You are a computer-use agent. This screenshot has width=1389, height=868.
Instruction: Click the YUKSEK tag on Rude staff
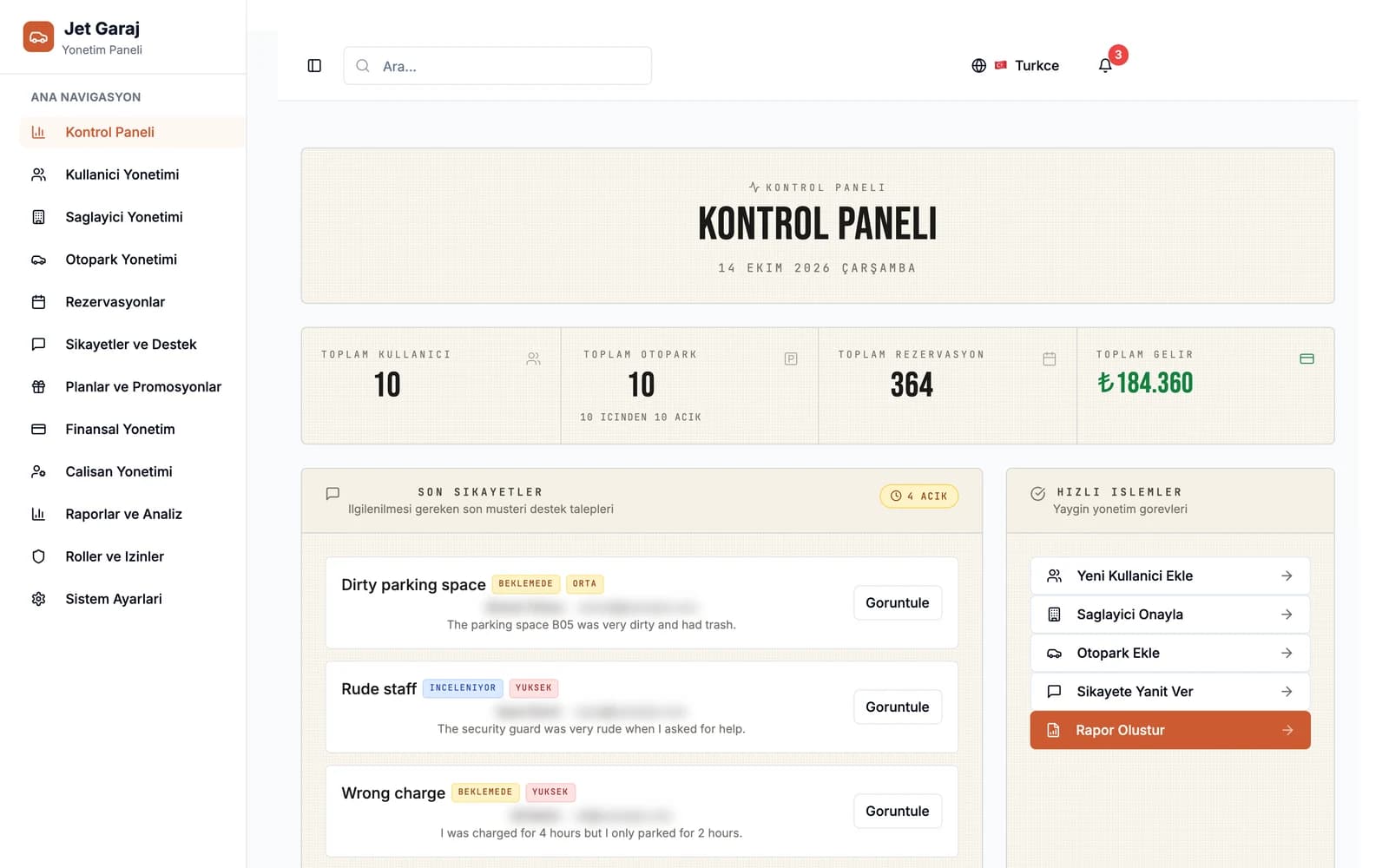[x=533, y=688]
